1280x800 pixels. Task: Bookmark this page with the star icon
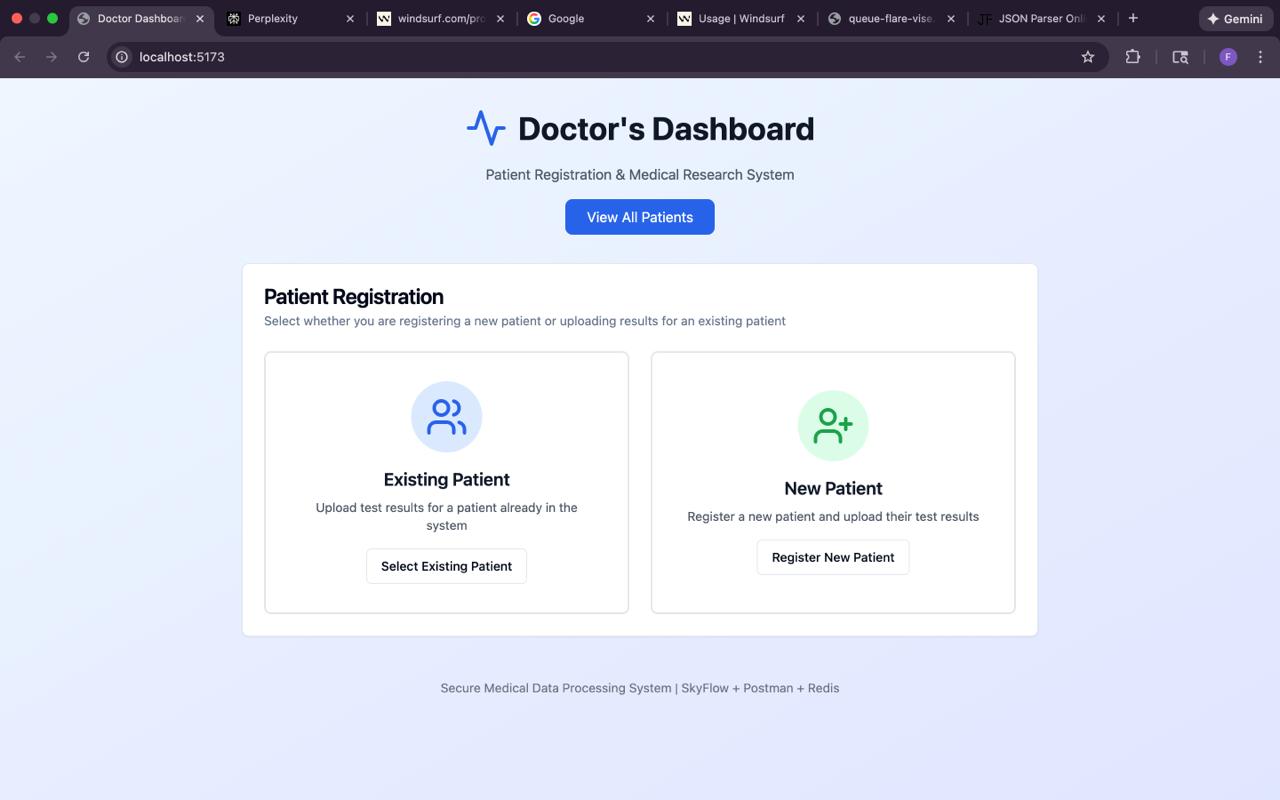(1088, 57)
